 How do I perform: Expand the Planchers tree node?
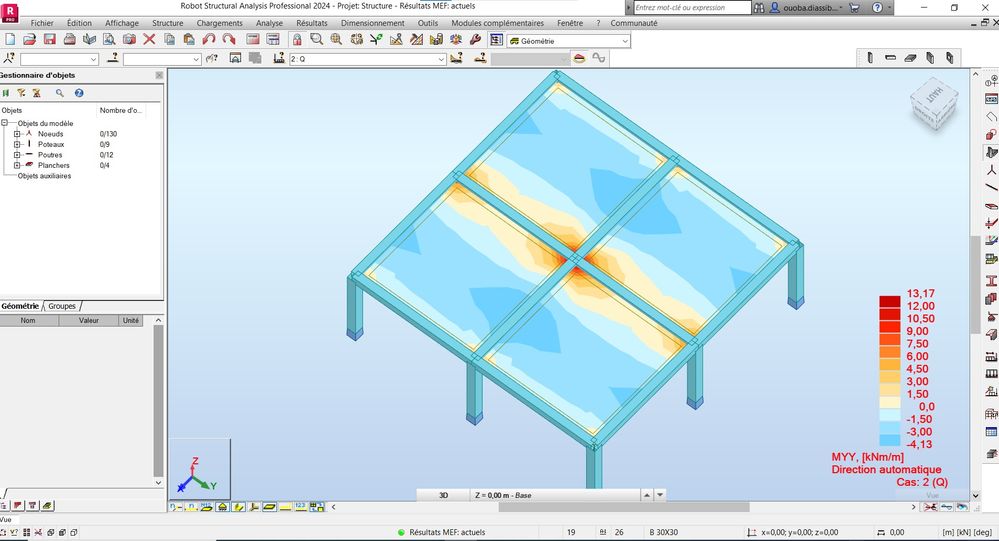pyautogui.click(x=17, y=165)
